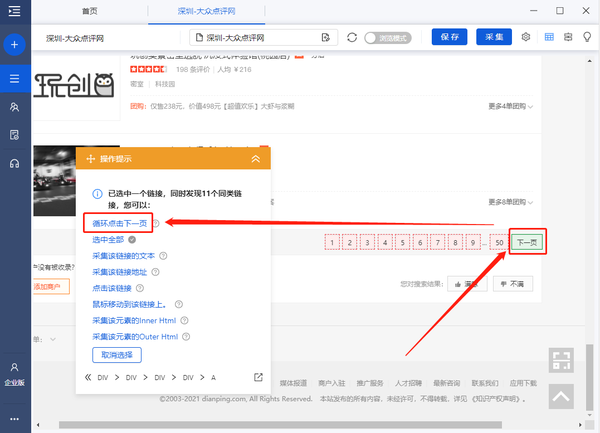The image size is (600, 433).
Task: Open the team collaboration sidebar icon
Action: click(15, 107)
